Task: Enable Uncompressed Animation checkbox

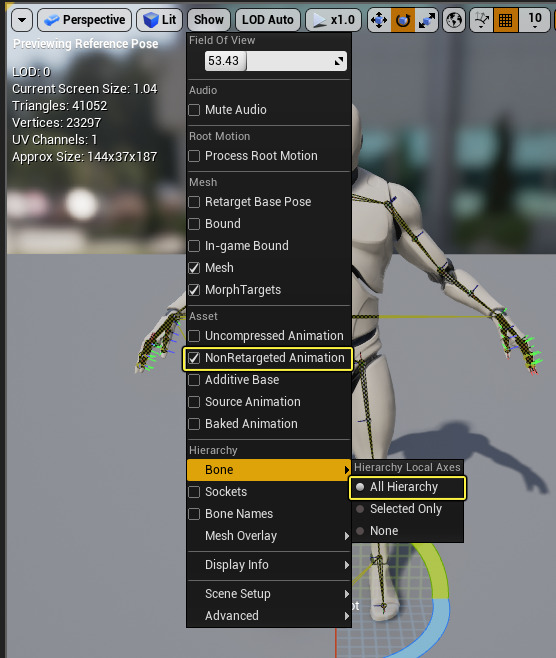Action: click(x=194, y=336)
